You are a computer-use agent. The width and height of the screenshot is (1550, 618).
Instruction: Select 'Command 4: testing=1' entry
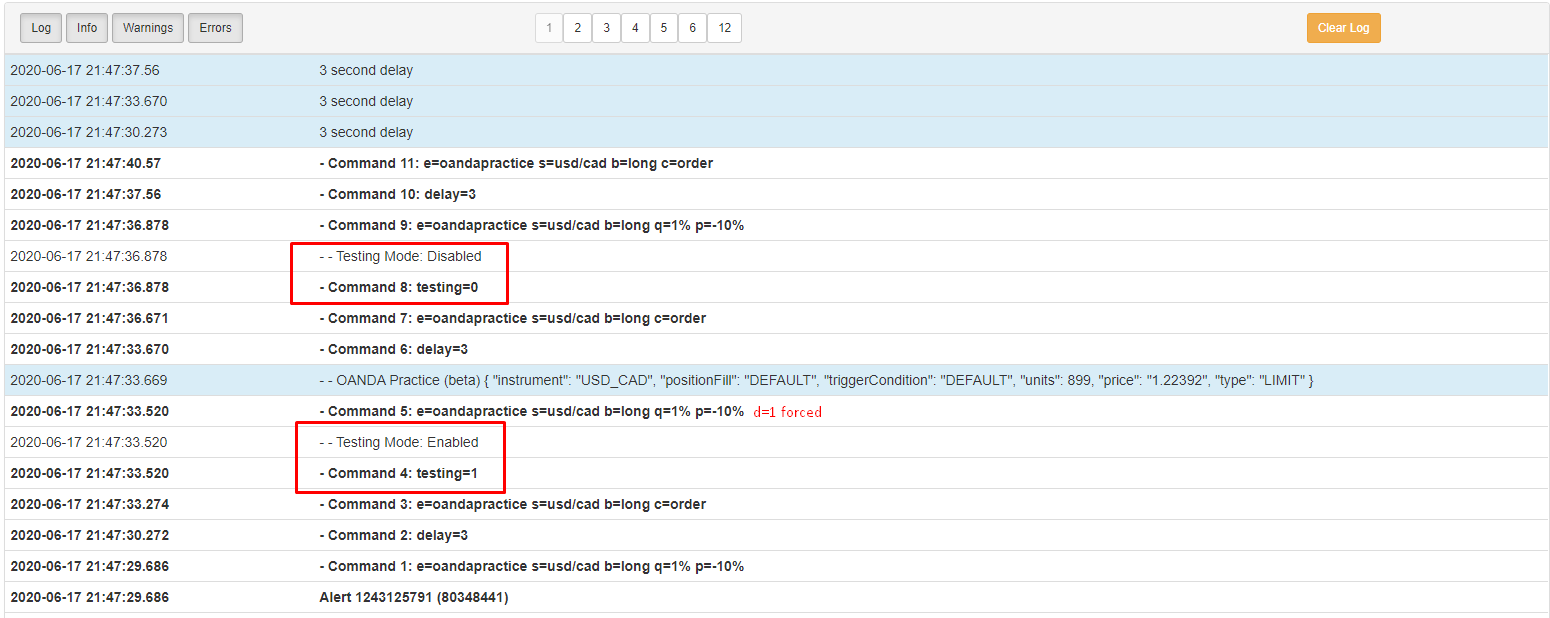click(x=399, y=473)
